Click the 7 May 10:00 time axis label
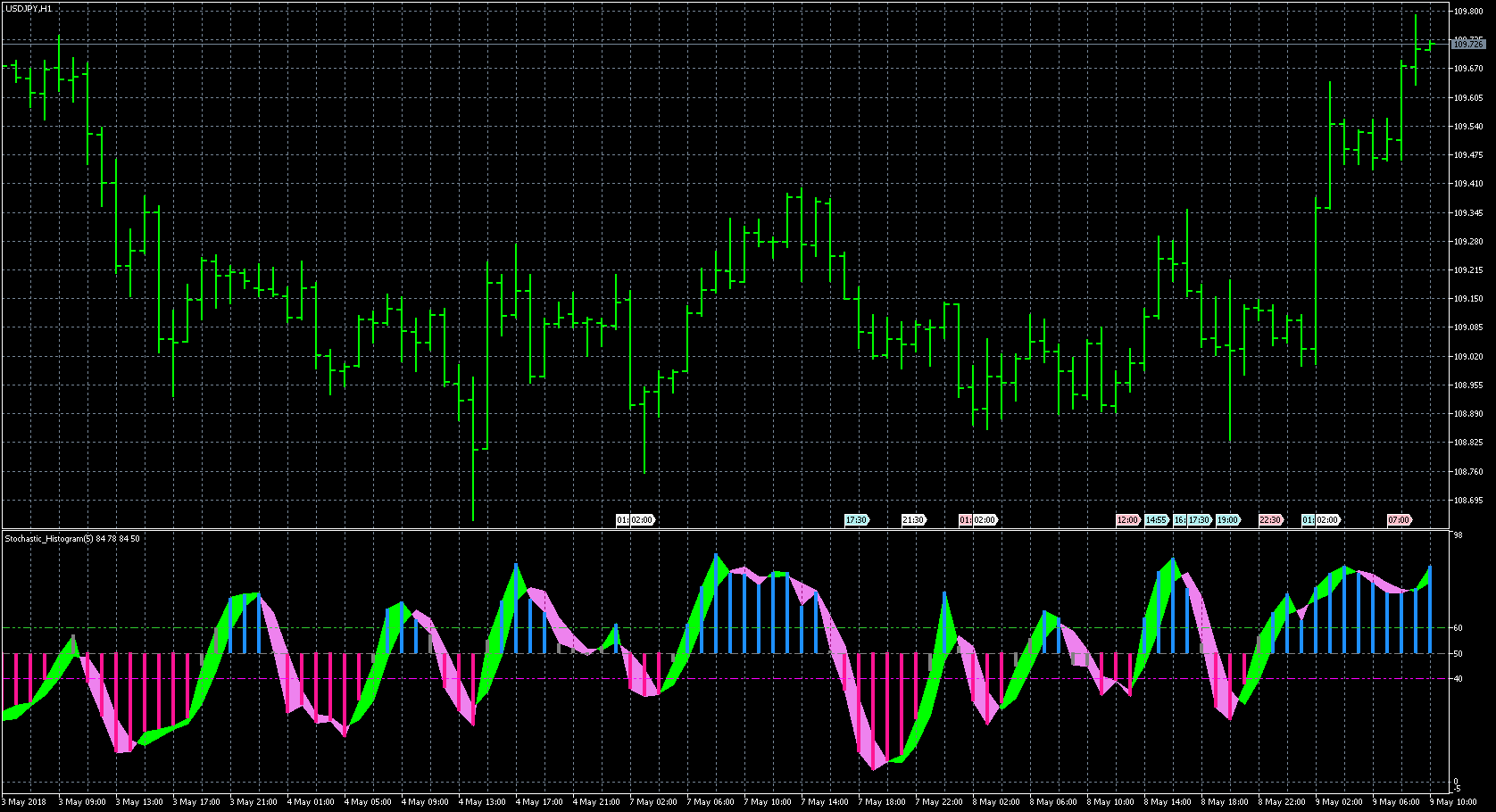 coord(768,802)
